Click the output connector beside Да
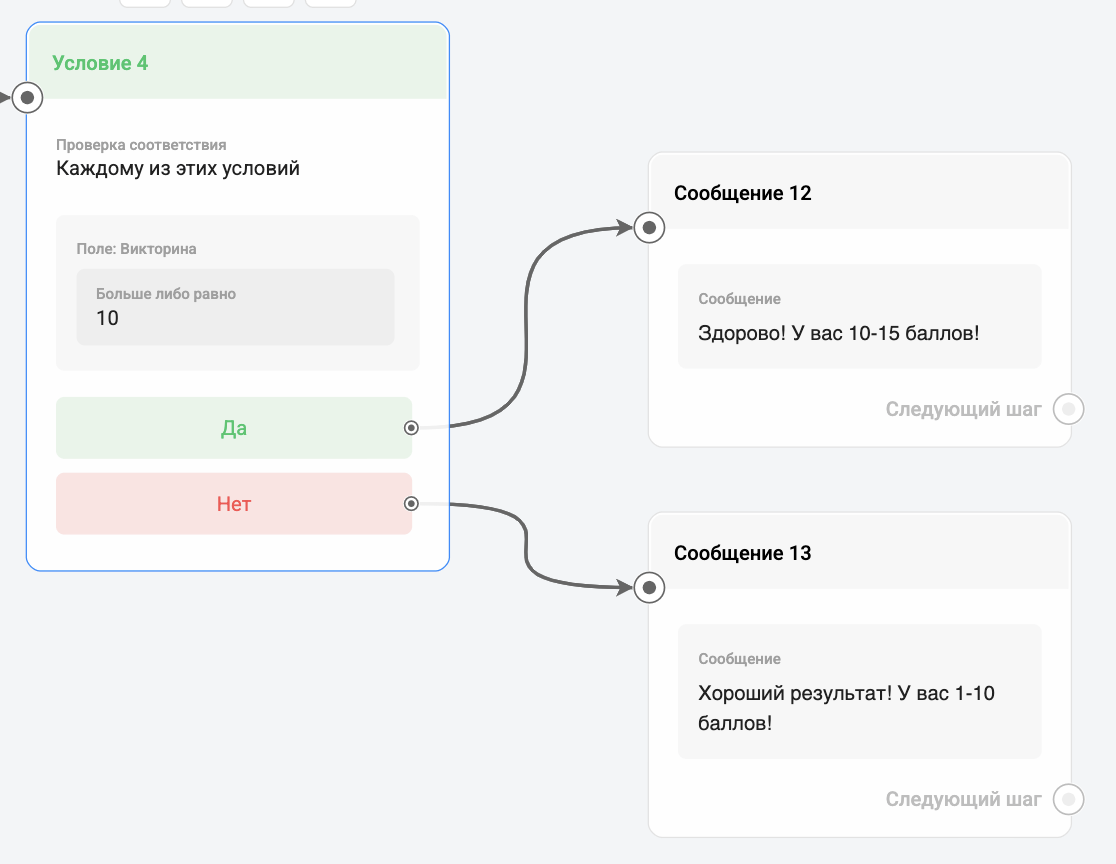This screenshot has width=1116, height=864. click(411, 428)
